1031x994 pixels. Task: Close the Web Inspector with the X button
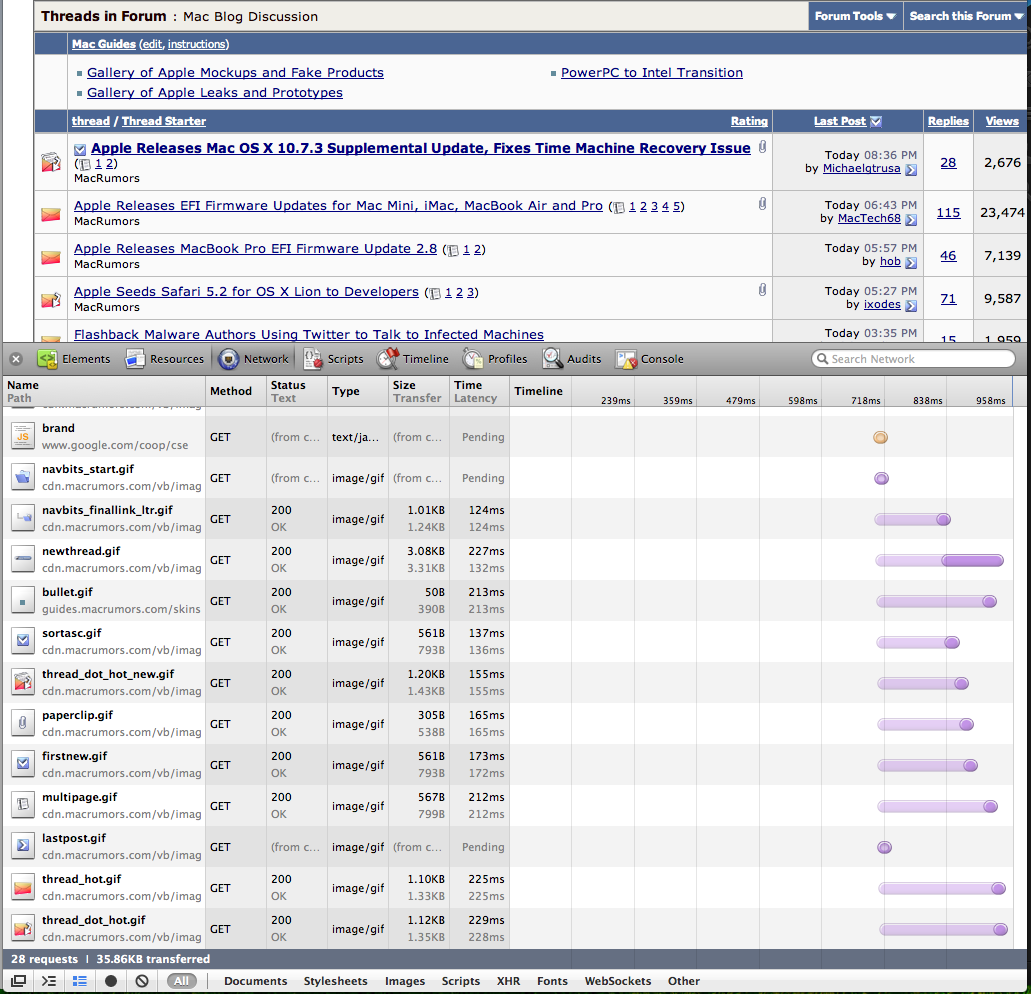pos(16,359)
